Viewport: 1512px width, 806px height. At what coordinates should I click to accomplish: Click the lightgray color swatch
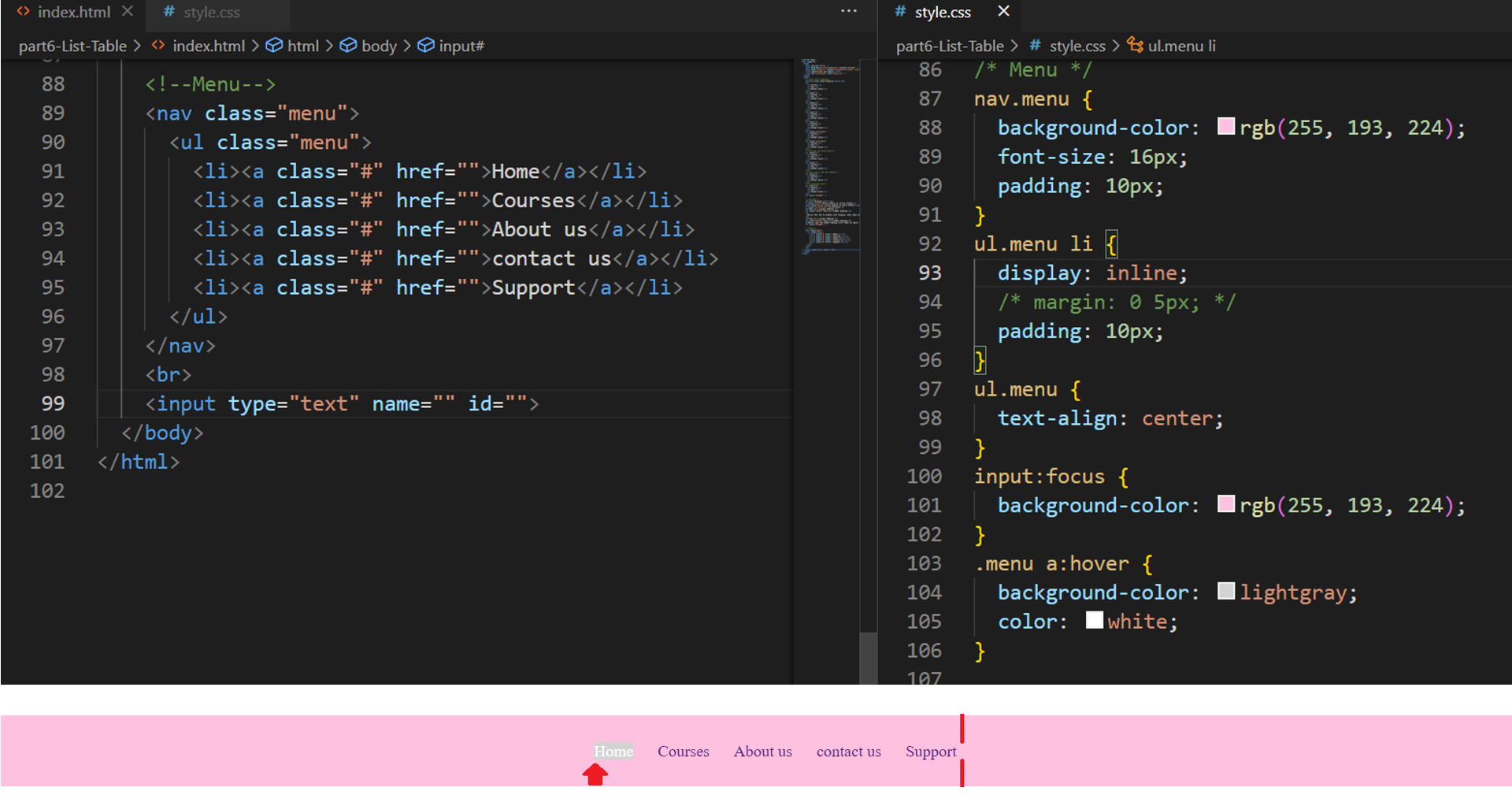pyautogui.click(x=1226, y=591)
